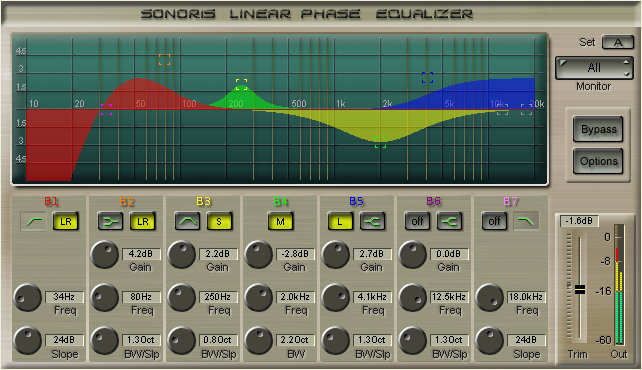Screen dimensions: 642x370
Task: Select the B7 low-pass filter shape icon
Action: pyautogui.click(x=526, y=222)
